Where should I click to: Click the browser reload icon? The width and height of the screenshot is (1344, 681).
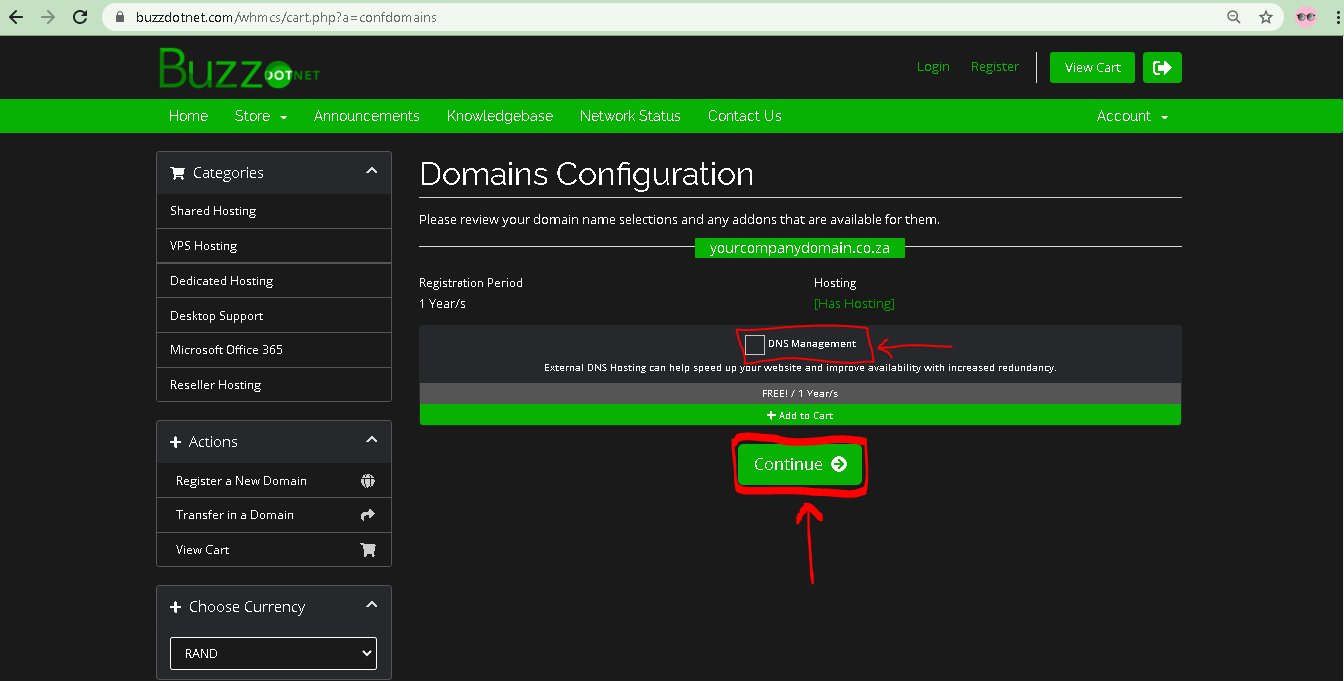coord(79,17)
